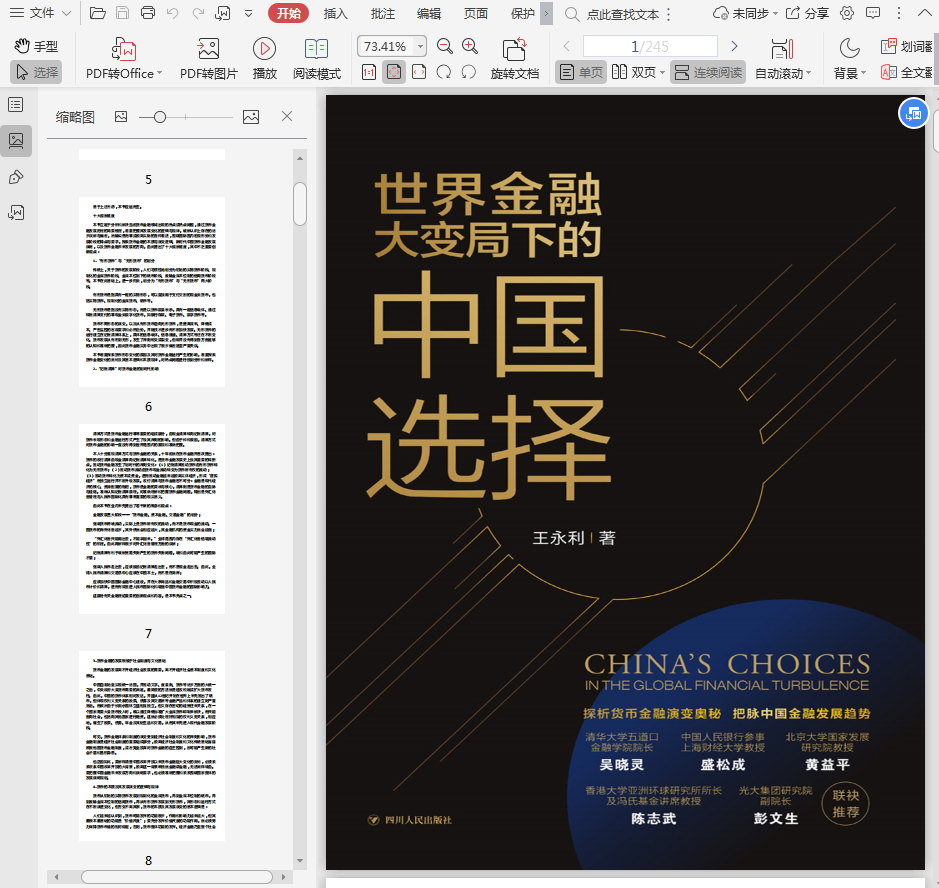Viewport: 939px width, 888px height.
Task: Toggle fit width view
Action: [x=419, y=72]
